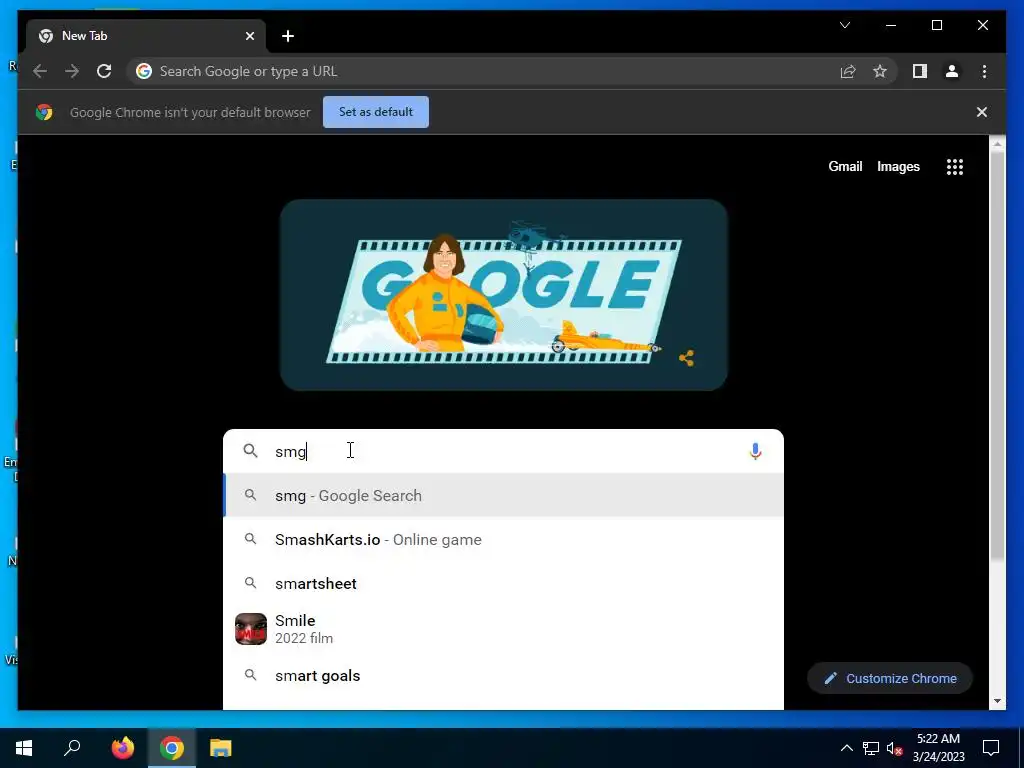Click the back navigation arrow
Viewport: 1024px width, 768px height.
40,71
